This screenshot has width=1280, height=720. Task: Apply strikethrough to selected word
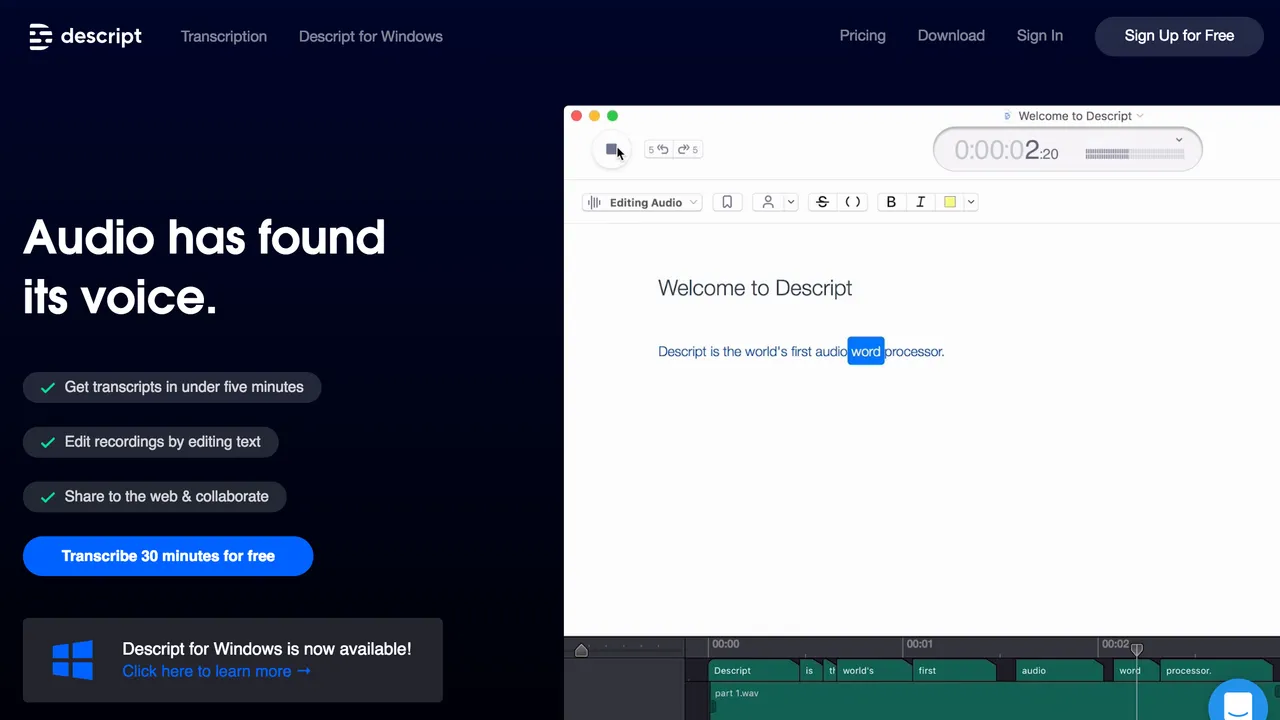822,202
